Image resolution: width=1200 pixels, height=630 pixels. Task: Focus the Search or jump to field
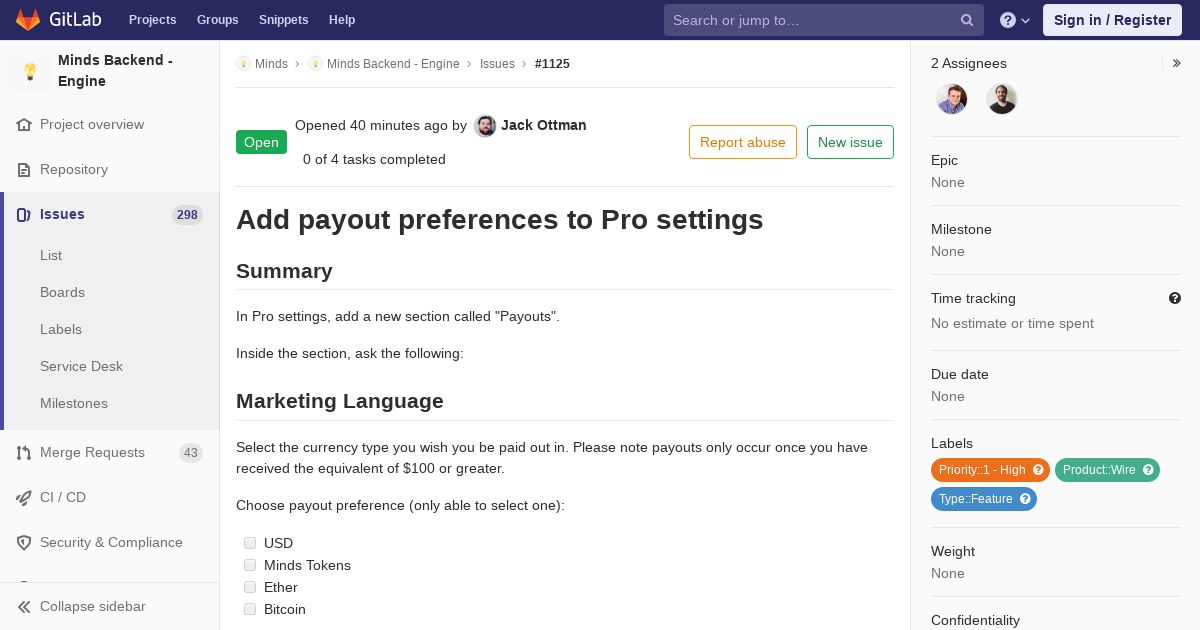812,20
